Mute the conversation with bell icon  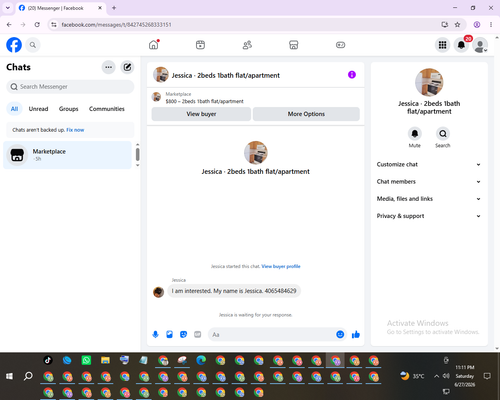pos(415,134)
